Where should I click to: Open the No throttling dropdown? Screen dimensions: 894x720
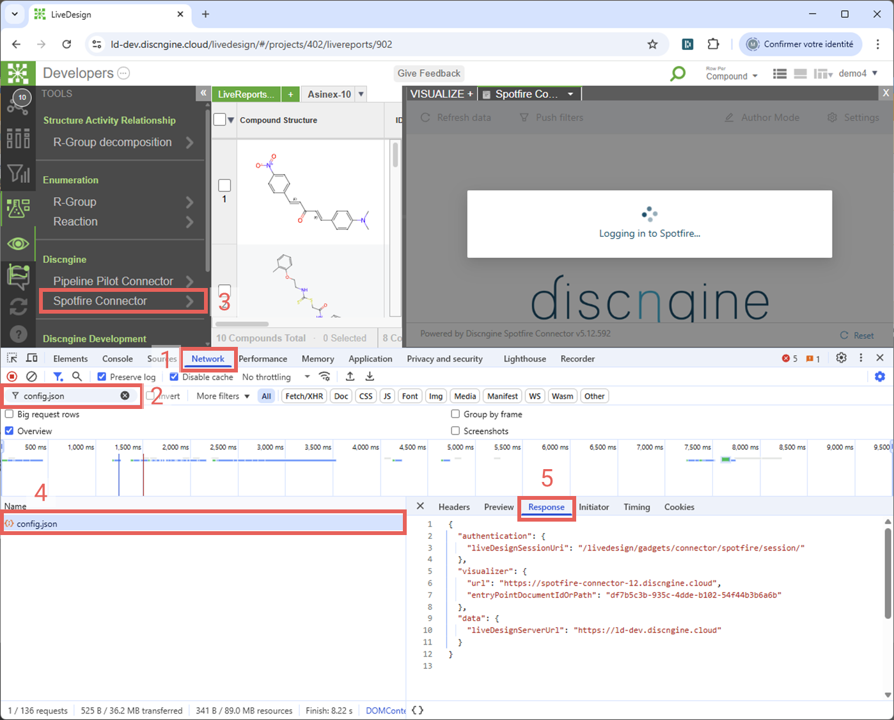276,377
